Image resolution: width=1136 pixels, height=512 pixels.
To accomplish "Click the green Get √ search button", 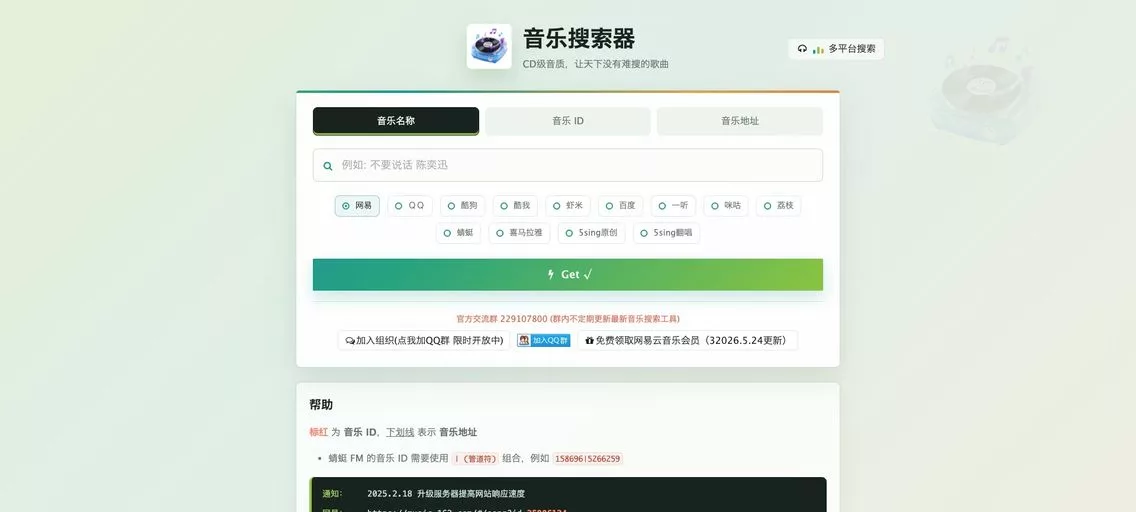I will point(568,274).
